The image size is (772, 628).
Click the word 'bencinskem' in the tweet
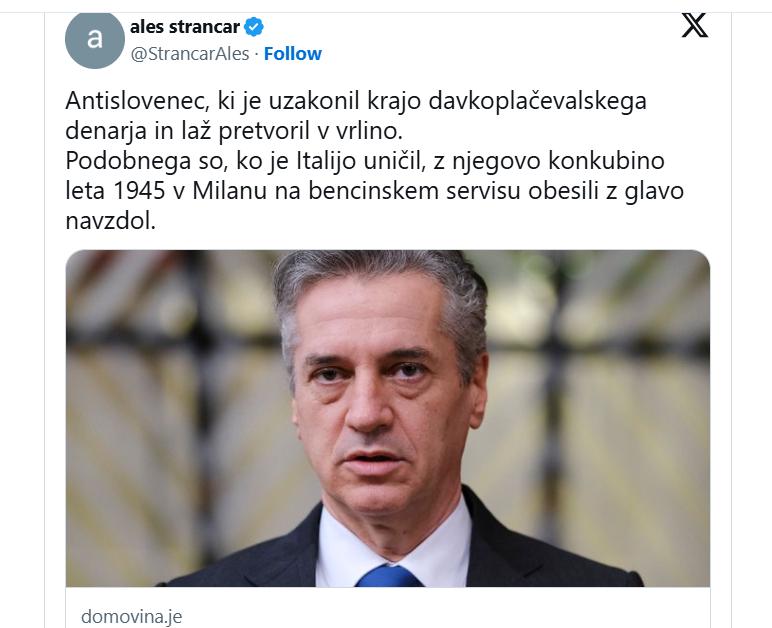[373, 191]
